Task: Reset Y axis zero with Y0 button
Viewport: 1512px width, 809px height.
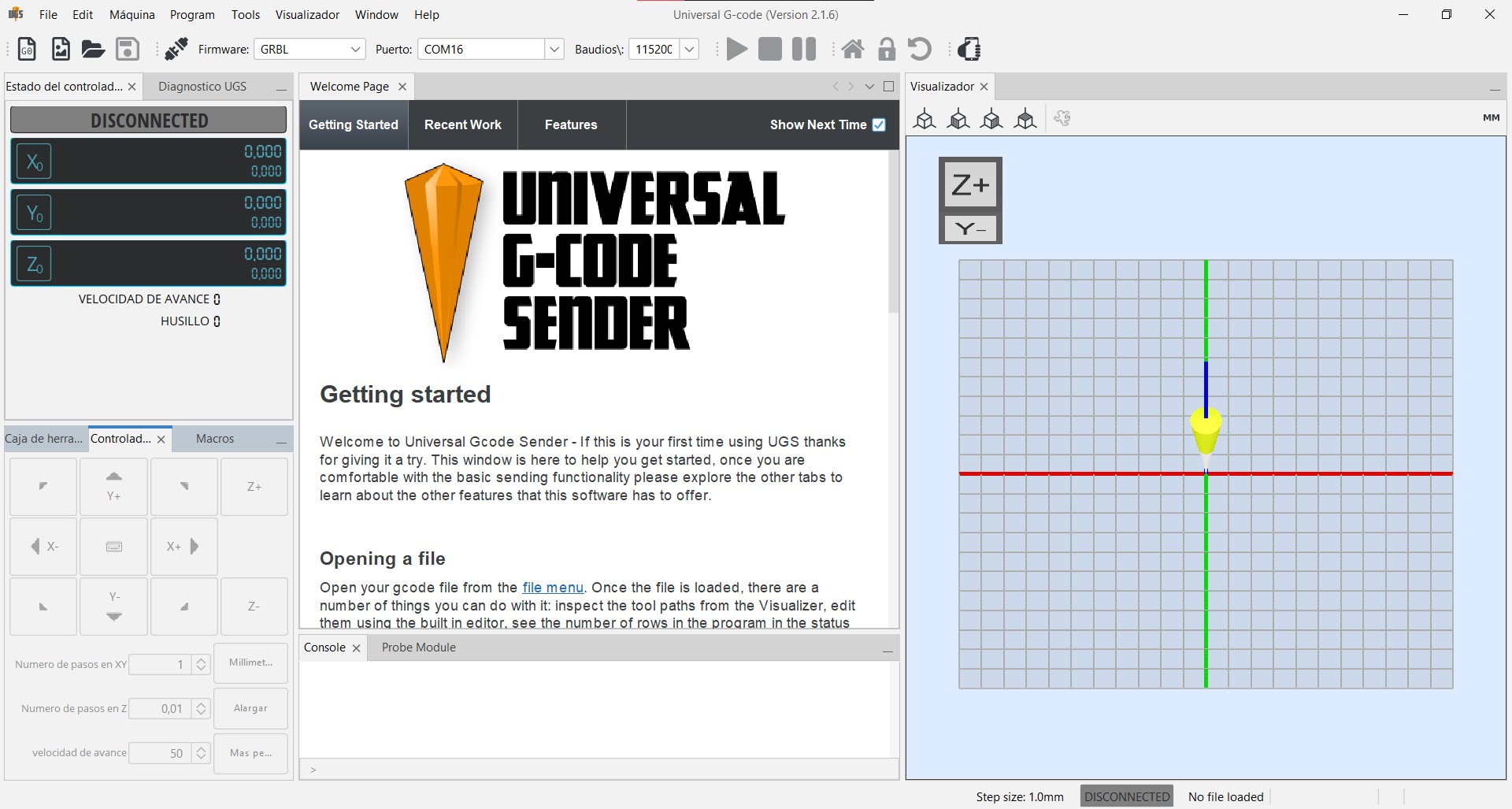Action: pyautogui.click(x=35, y=213)
